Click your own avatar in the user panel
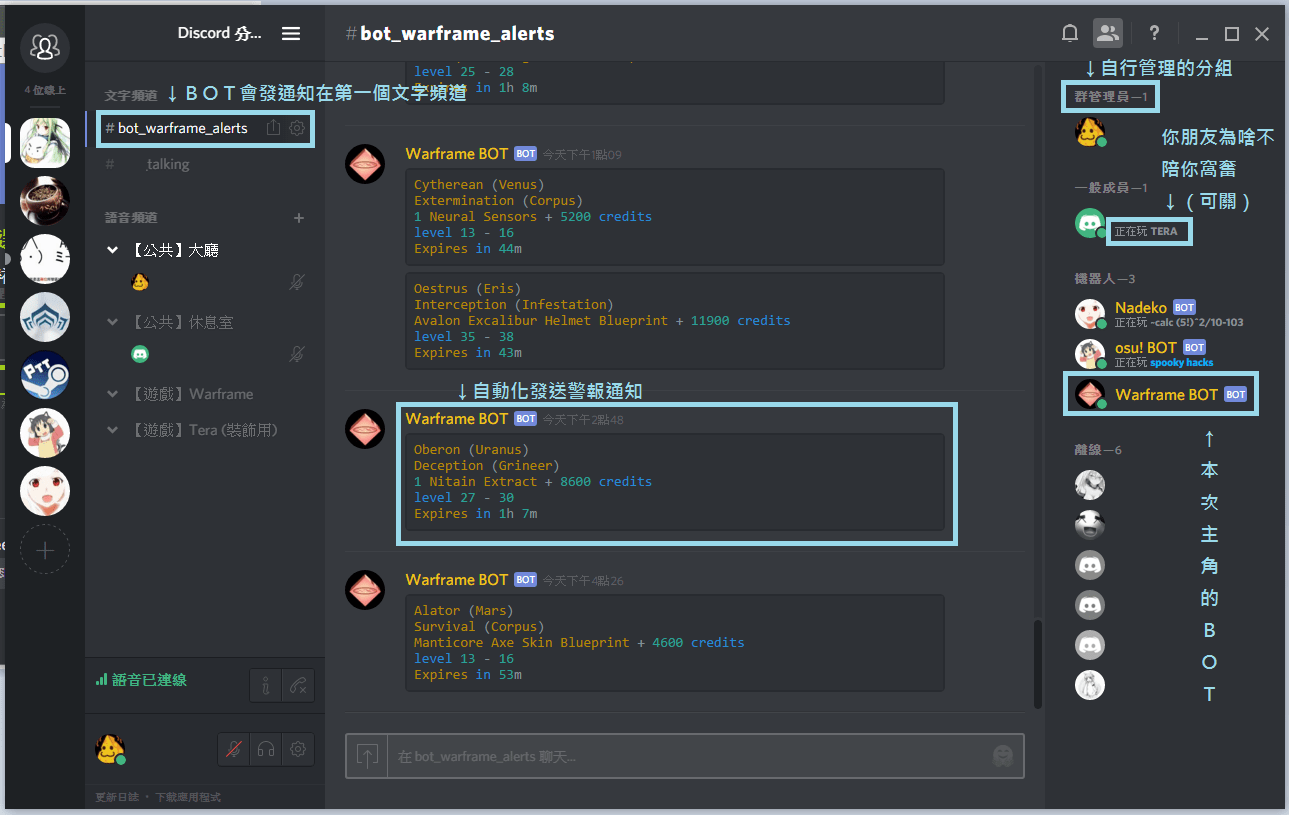The image size is (1289, 815). click(x=111, y=748)
